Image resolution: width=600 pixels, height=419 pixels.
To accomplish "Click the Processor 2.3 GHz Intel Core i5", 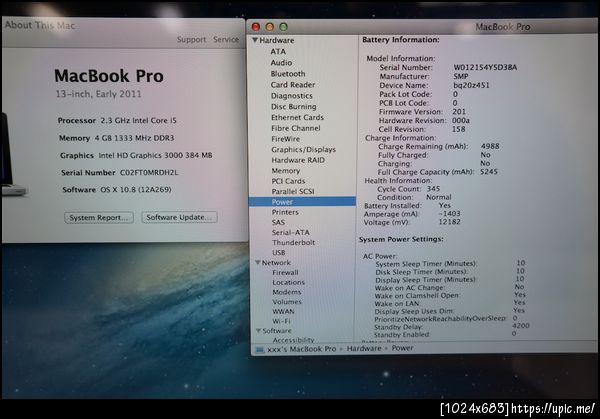I will pyautogui.click(x=139, y=121).
